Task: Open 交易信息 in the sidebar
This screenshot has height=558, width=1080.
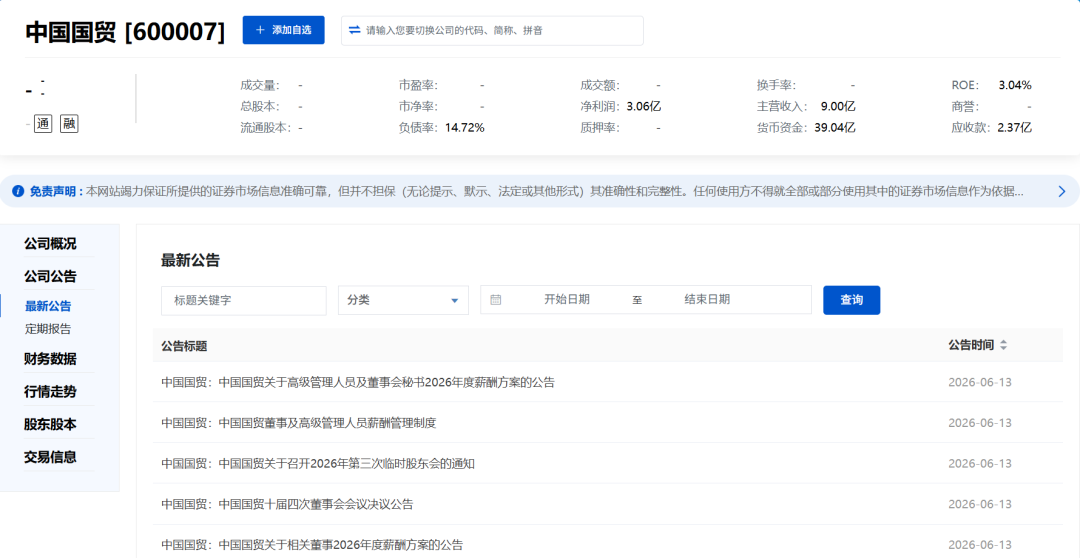Action: point(50,457)
